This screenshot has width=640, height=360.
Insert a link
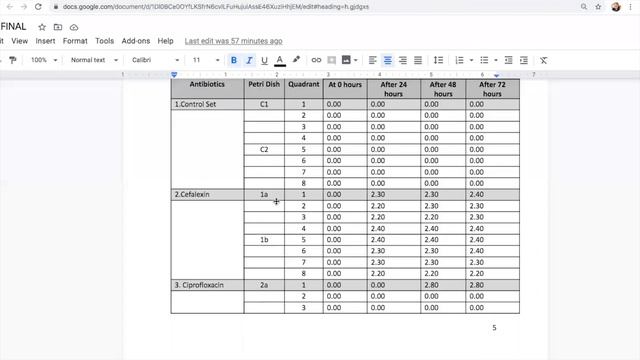(x=316, y=60)
